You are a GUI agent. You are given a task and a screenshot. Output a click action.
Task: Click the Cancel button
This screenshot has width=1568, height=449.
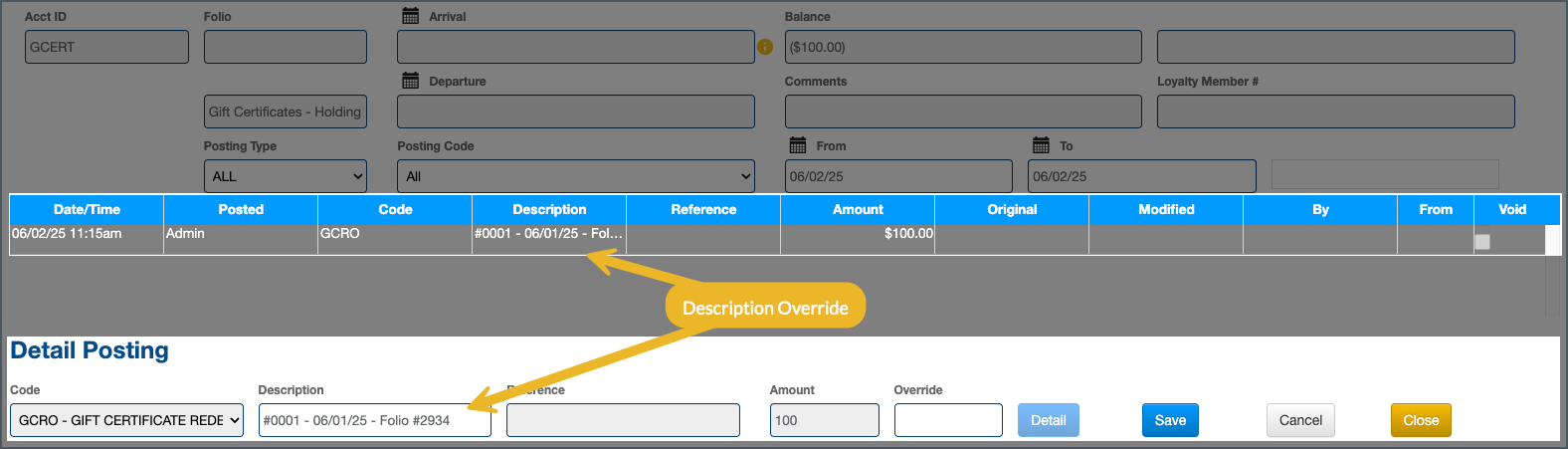coord(1300,420)
